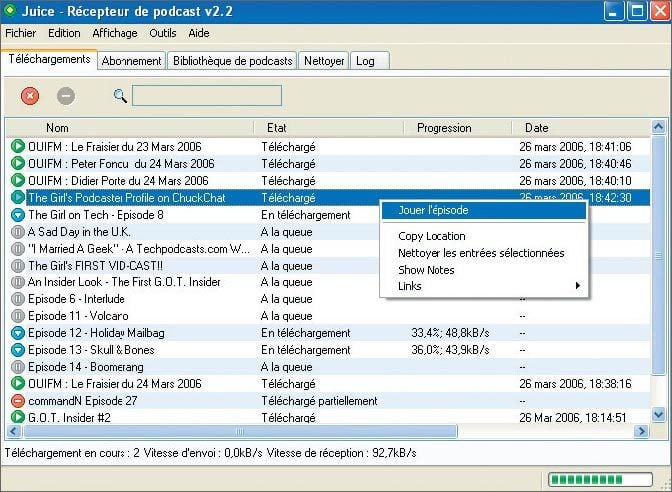
Task: Click inside the search text field
Action: pos(207,96)
